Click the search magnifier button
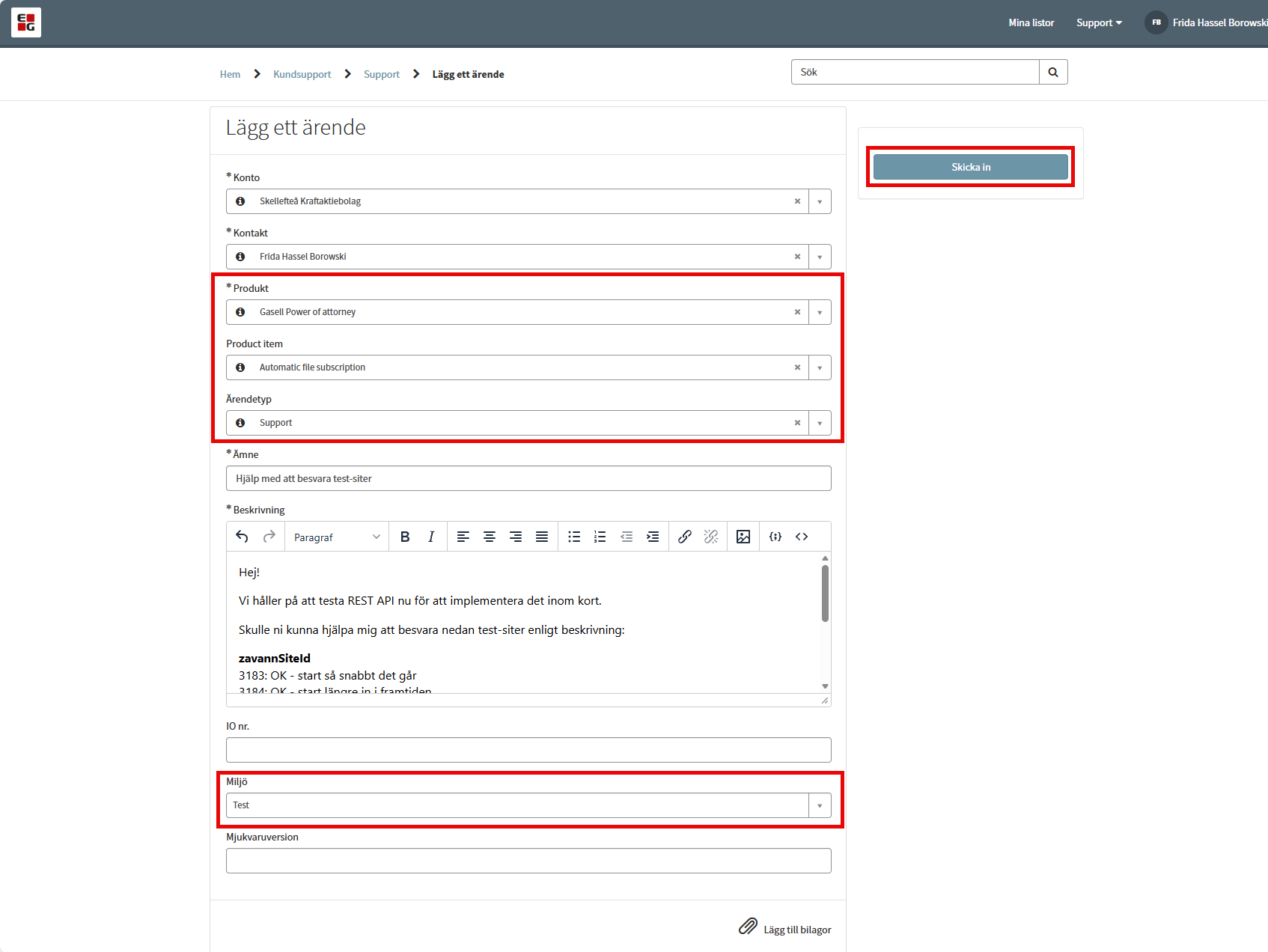This screenshot has width=1268, height=952. pyautogui.click(x=1052, y=72)
